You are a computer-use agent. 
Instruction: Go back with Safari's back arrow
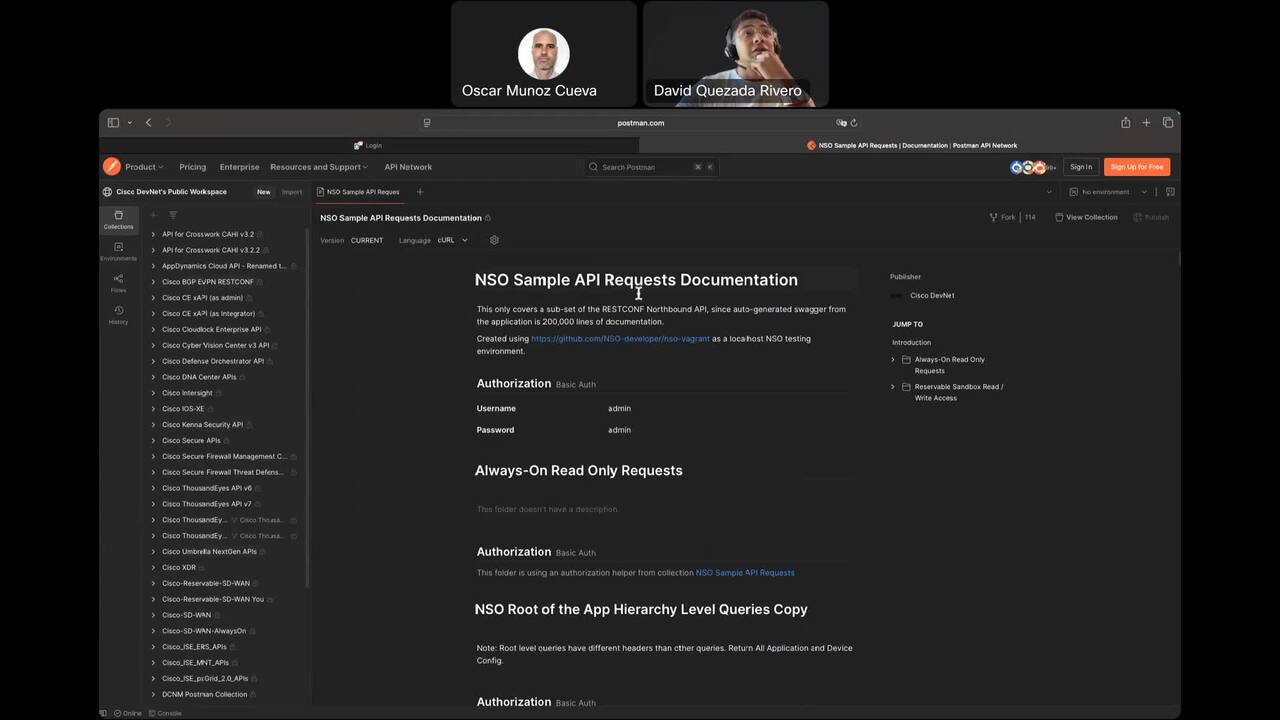pos(148,123)
